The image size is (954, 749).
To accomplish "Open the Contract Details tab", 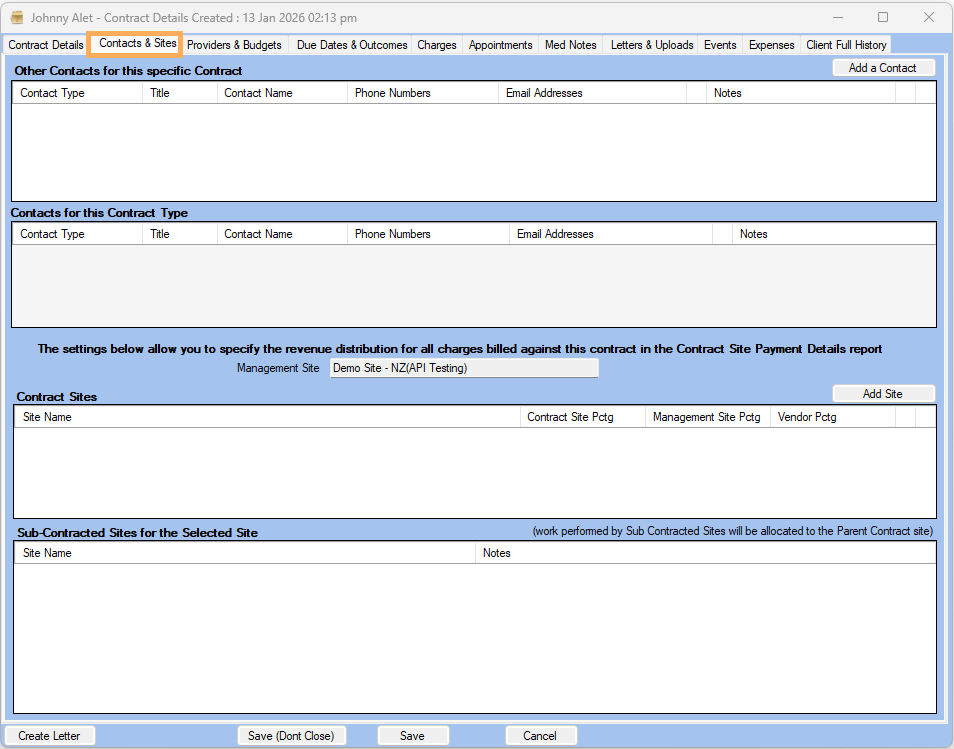I will click(x=46, y=45).
